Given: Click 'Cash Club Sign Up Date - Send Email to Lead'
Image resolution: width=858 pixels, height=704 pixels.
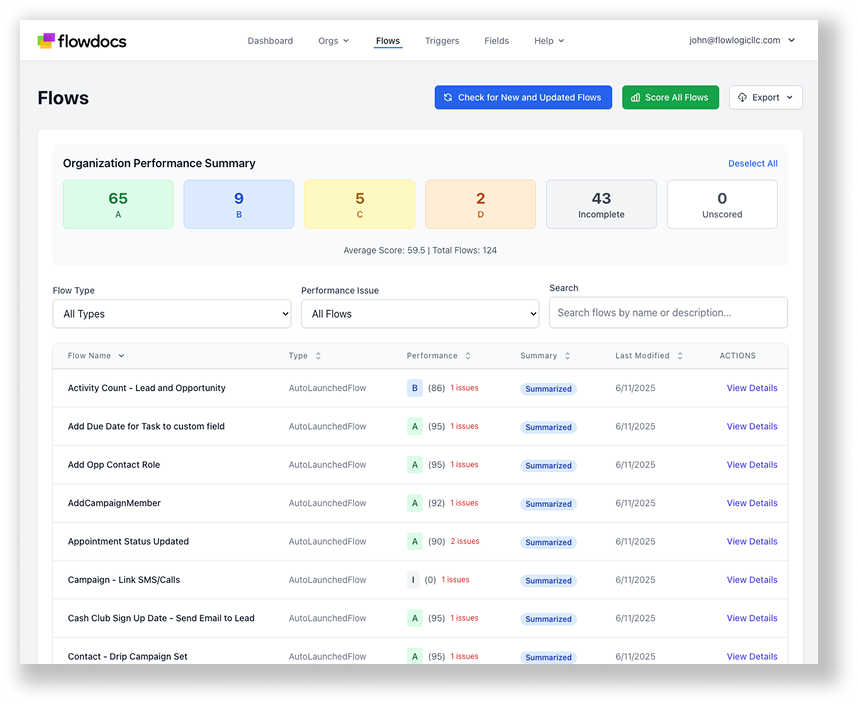Looking at the screenshot, I should tap(161, 618).
